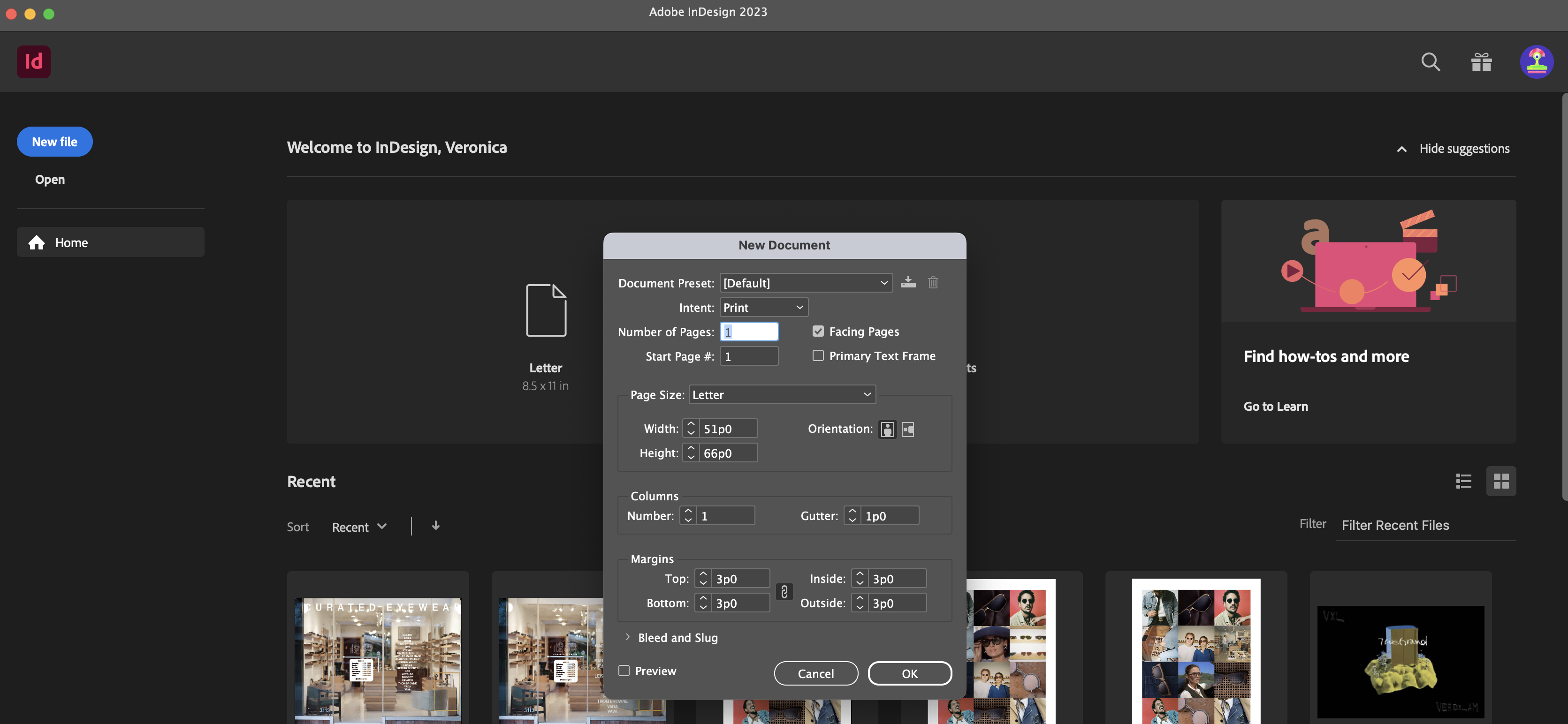Open the search panel
The image size is (1568, 724).
click(1431, 61)
